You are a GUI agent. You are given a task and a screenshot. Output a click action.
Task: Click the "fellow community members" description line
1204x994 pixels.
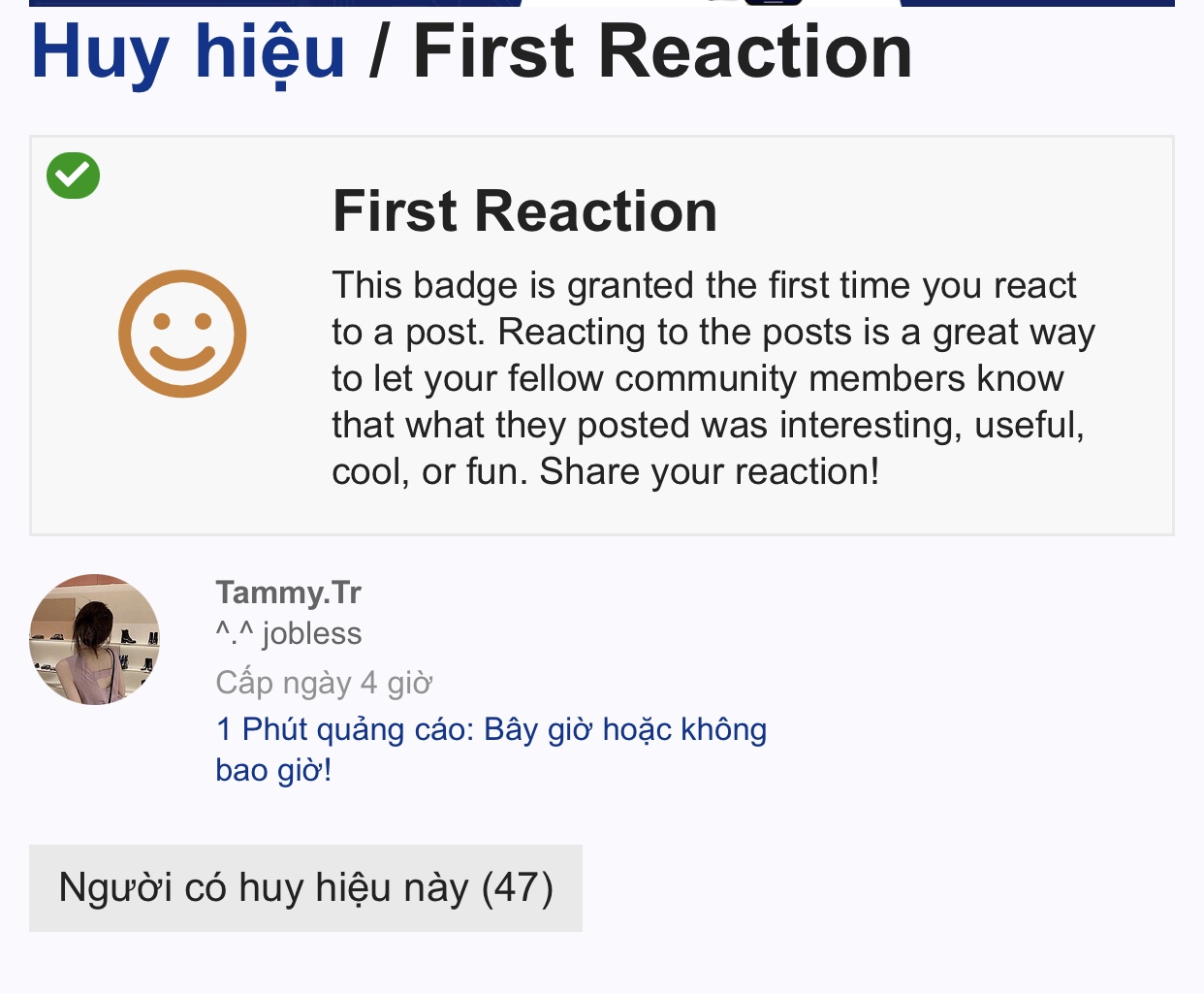tap(698, 378)
